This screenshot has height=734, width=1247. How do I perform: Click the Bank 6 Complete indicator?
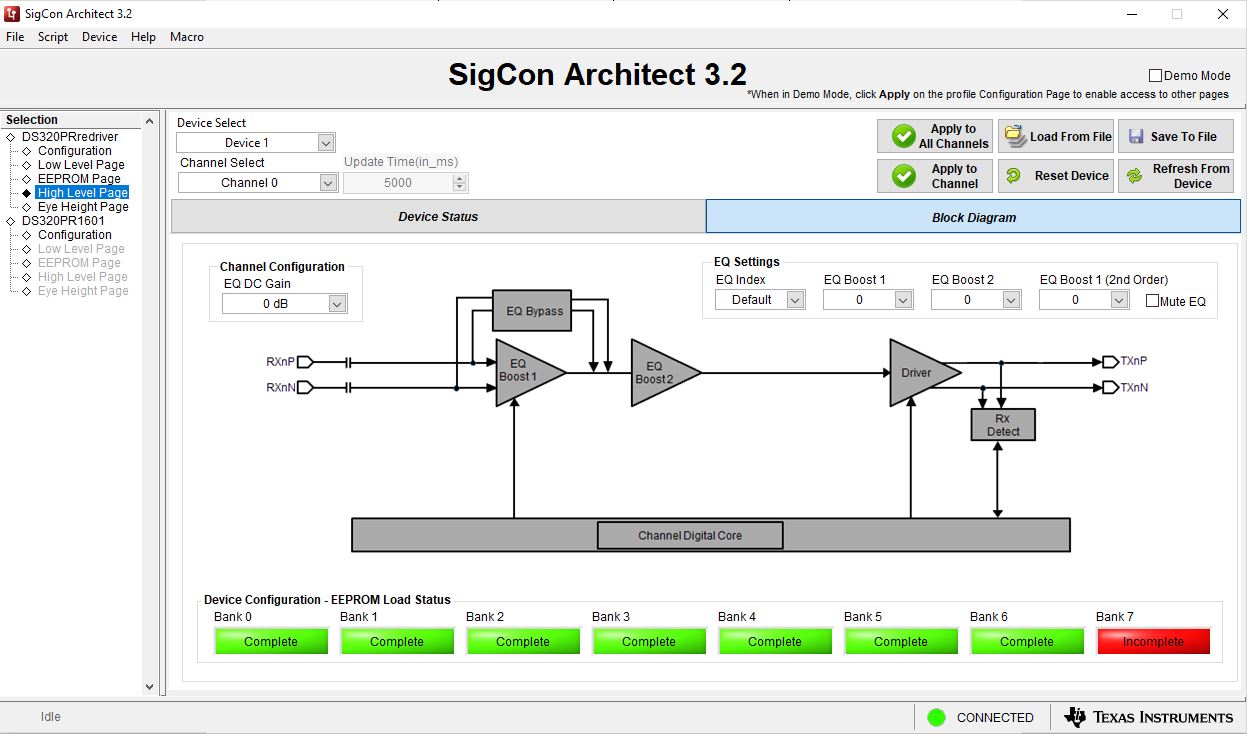coord(1027,642)
